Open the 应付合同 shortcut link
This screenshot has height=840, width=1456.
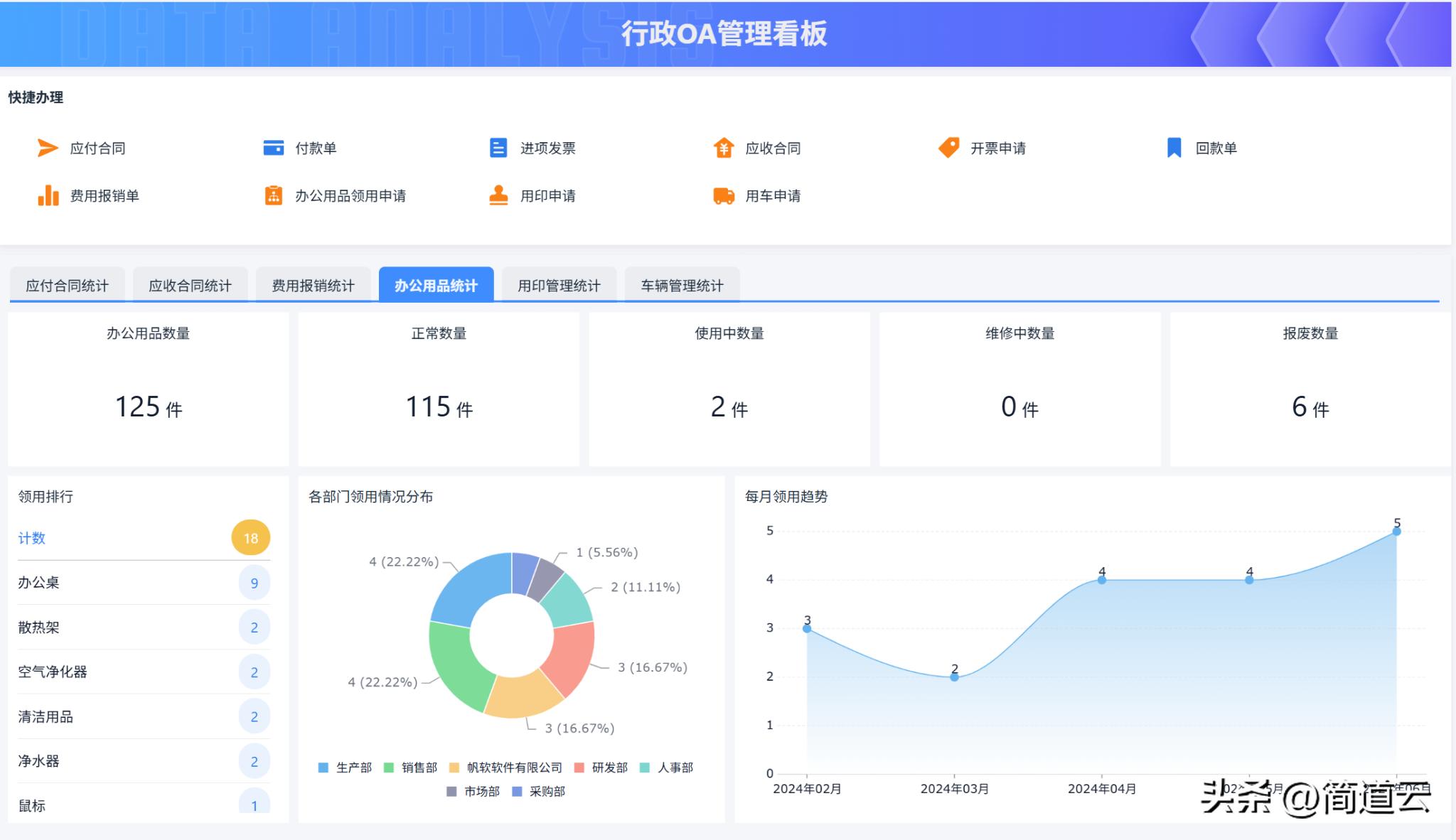click(97, 148)
